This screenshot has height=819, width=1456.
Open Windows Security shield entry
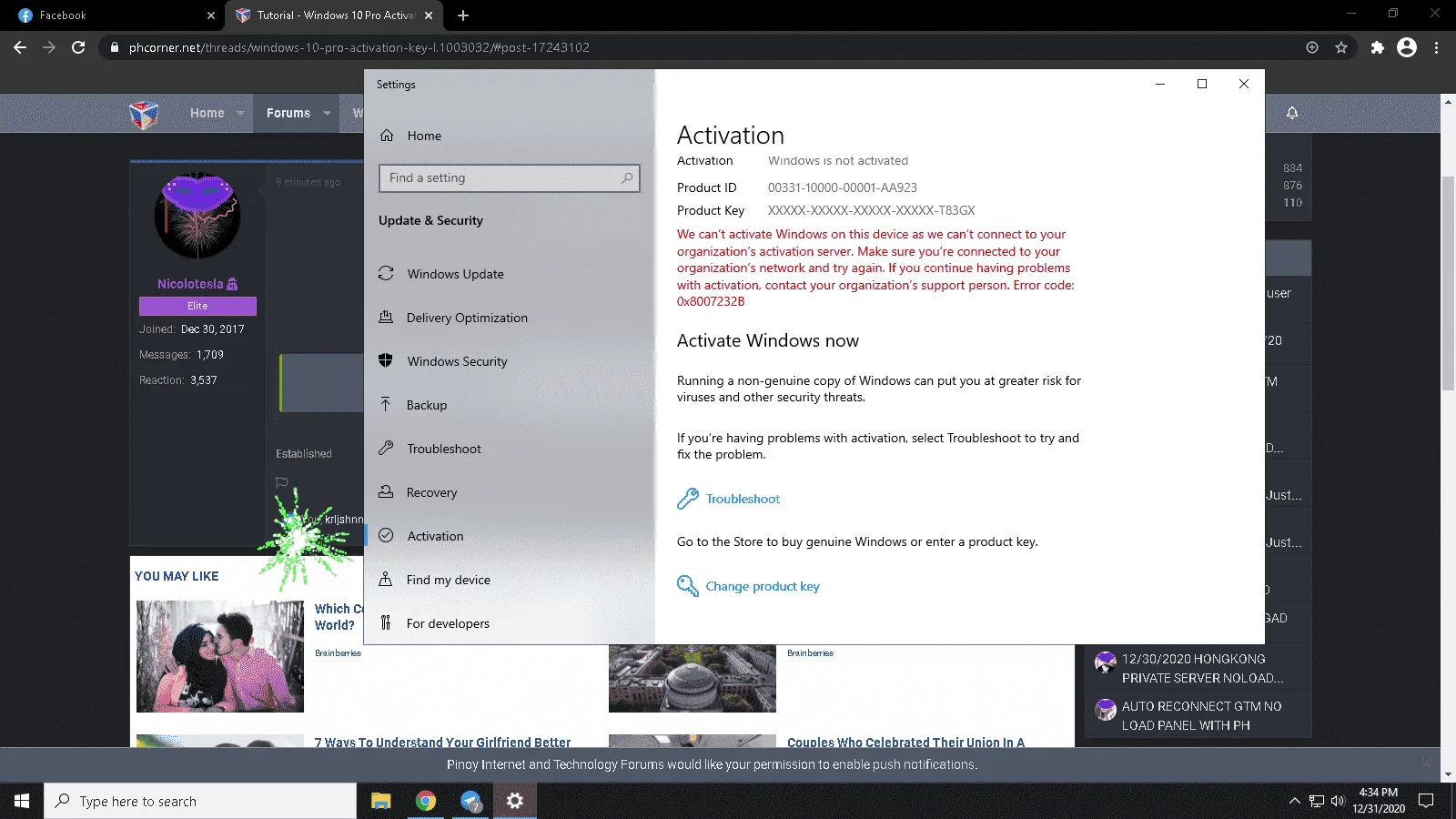click(443, 361)
